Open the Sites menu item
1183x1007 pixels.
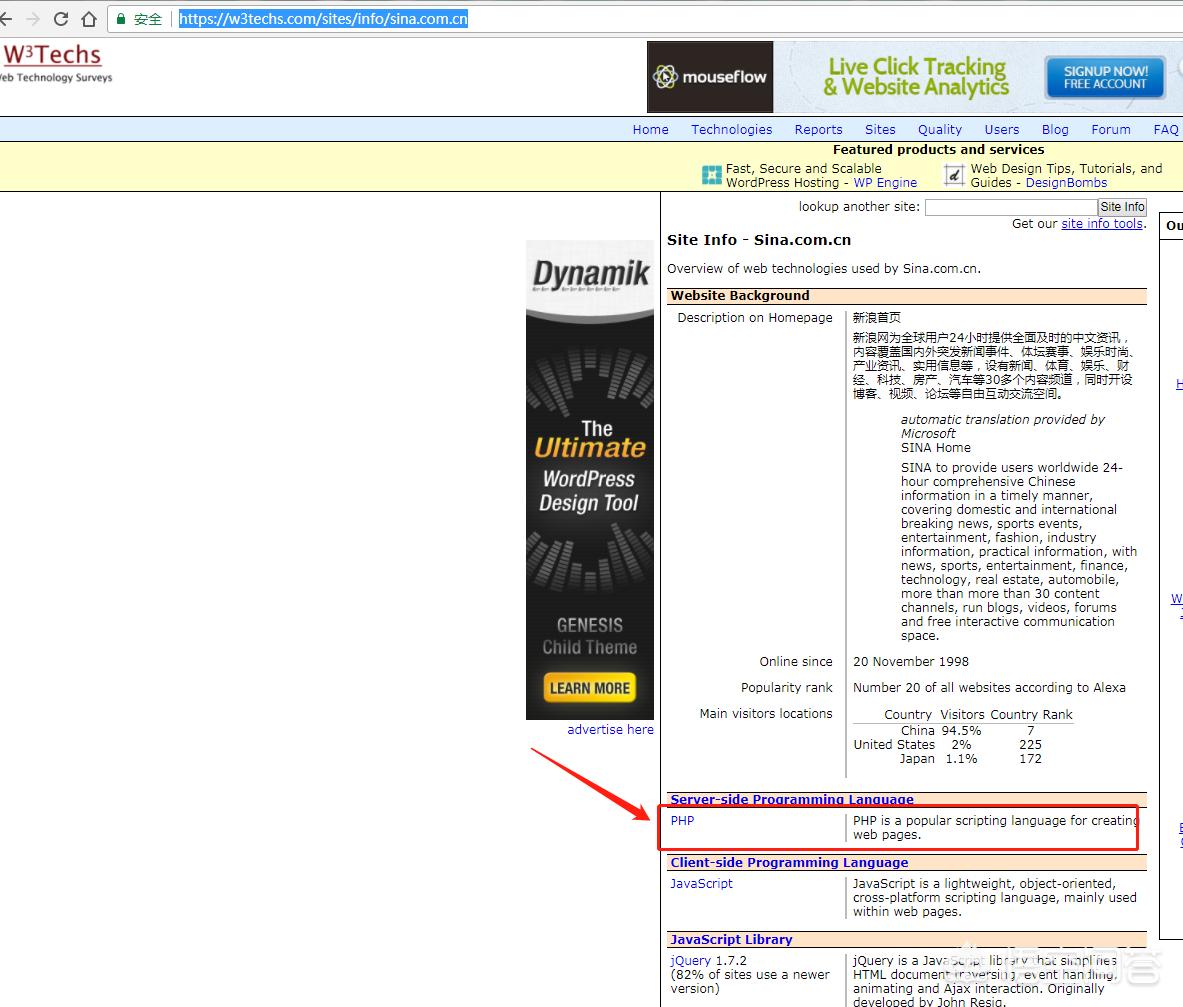(x=880, y=130)
